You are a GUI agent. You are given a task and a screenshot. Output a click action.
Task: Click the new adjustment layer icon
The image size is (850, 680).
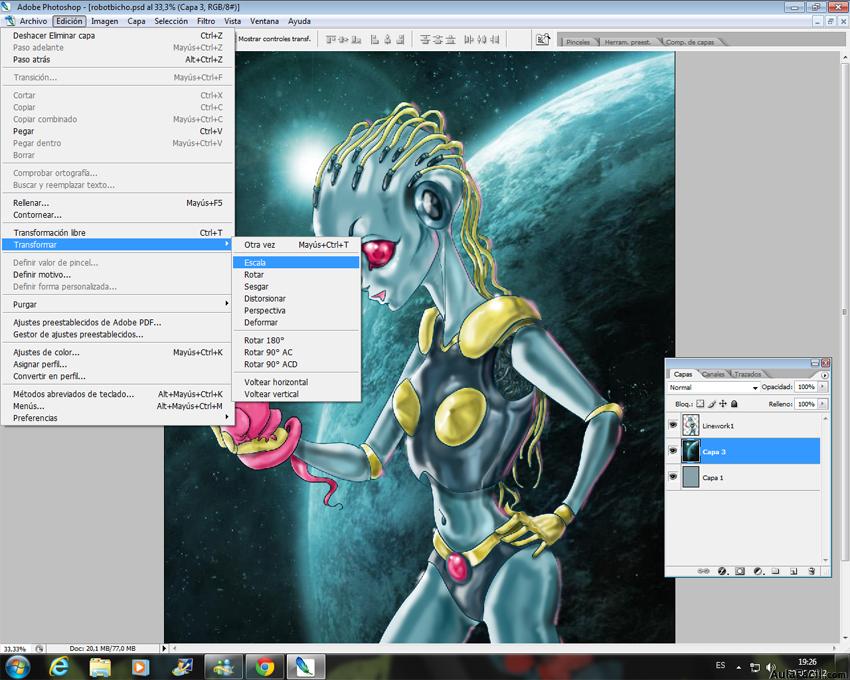coord(758,571)
